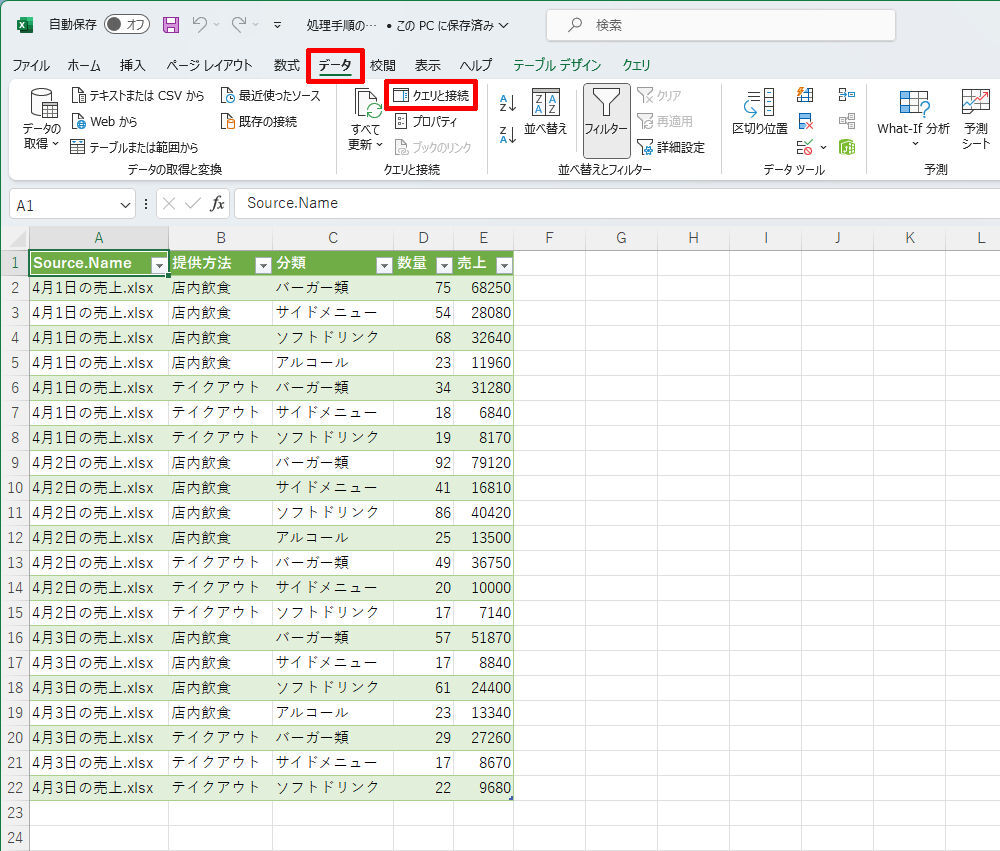Click the save floppy disk icon
This screenshot has width=1000, height=851.
[x=171, y=24]
